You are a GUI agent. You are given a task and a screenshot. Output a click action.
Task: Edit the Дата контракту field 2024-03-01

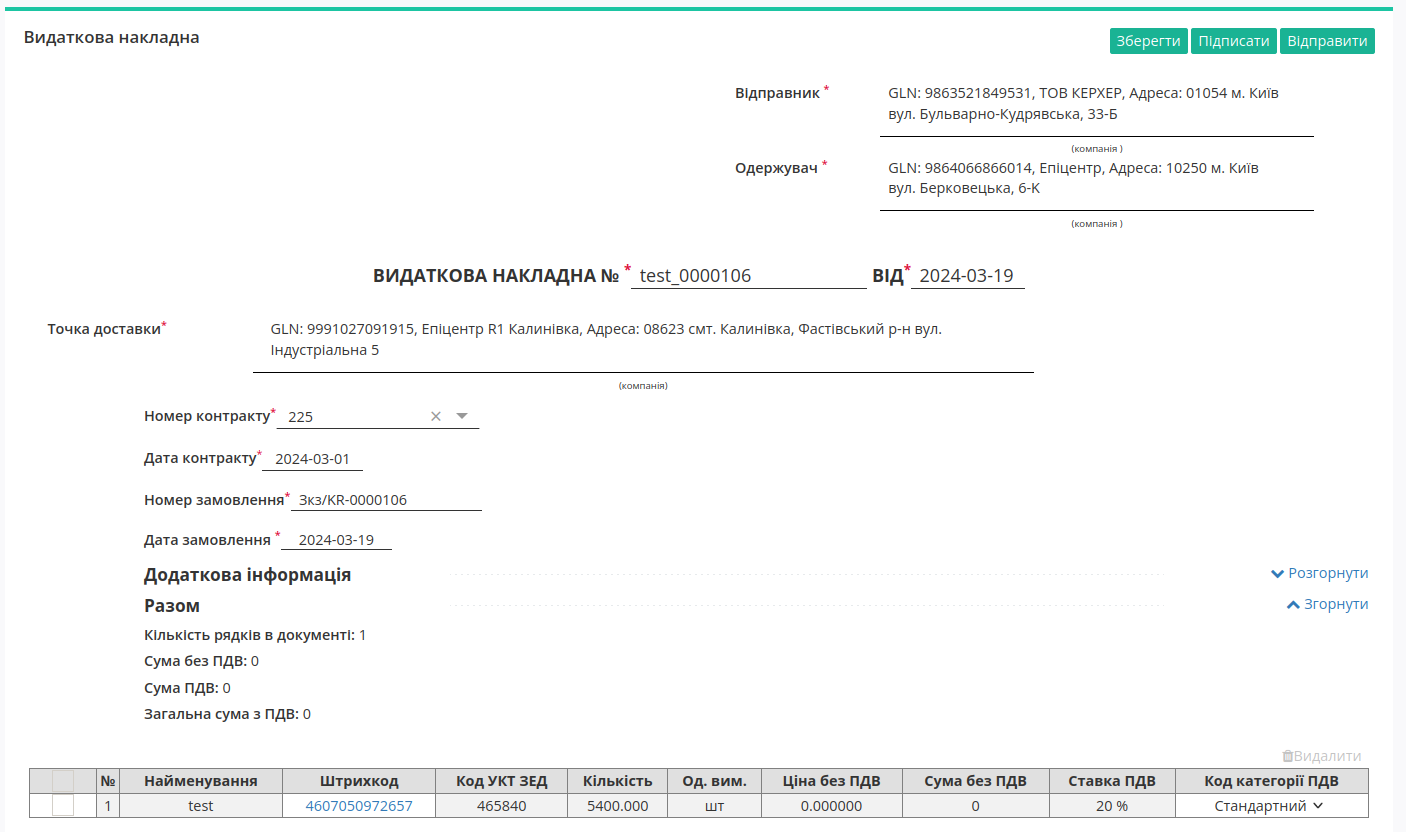click(312, 459)
